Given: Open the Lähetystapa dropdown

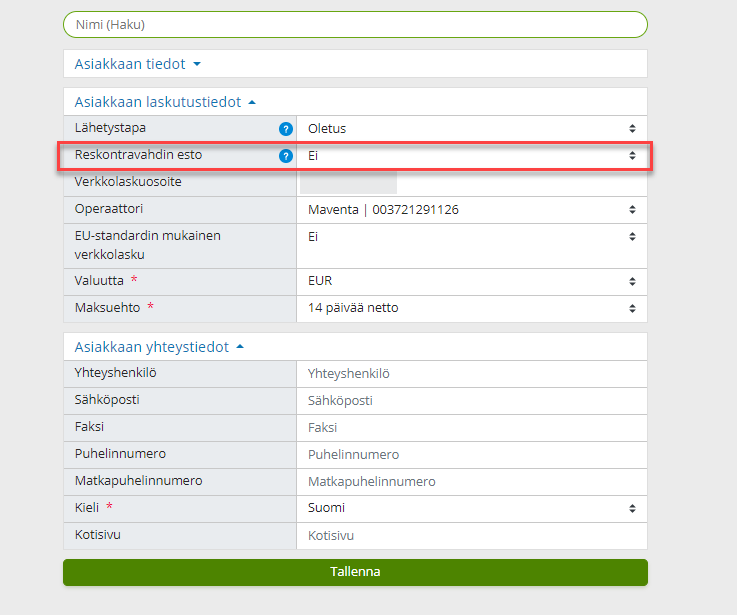Looking at the screenshot, I should coord(471,129).
